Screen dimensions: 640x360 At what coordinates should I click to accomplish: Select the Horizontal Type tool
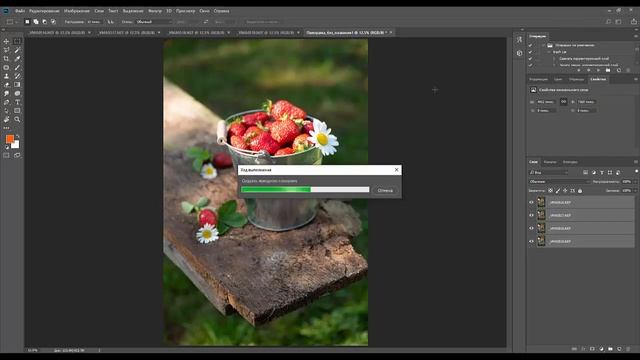(17, 102)
